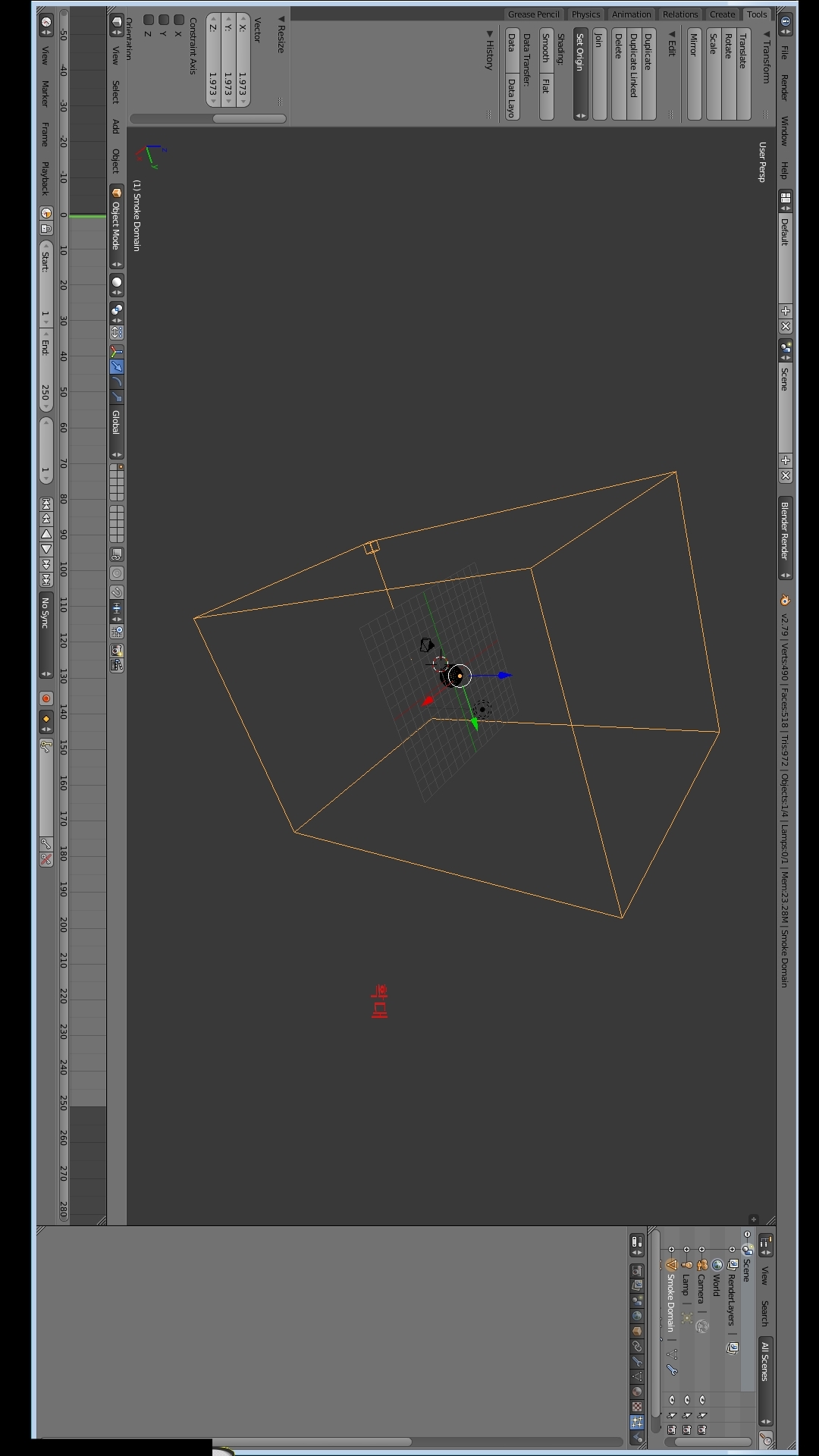Screen dimensions: 819x1456
Task: Select the translate manipulator arrow icon
Action: coord(117,366)
